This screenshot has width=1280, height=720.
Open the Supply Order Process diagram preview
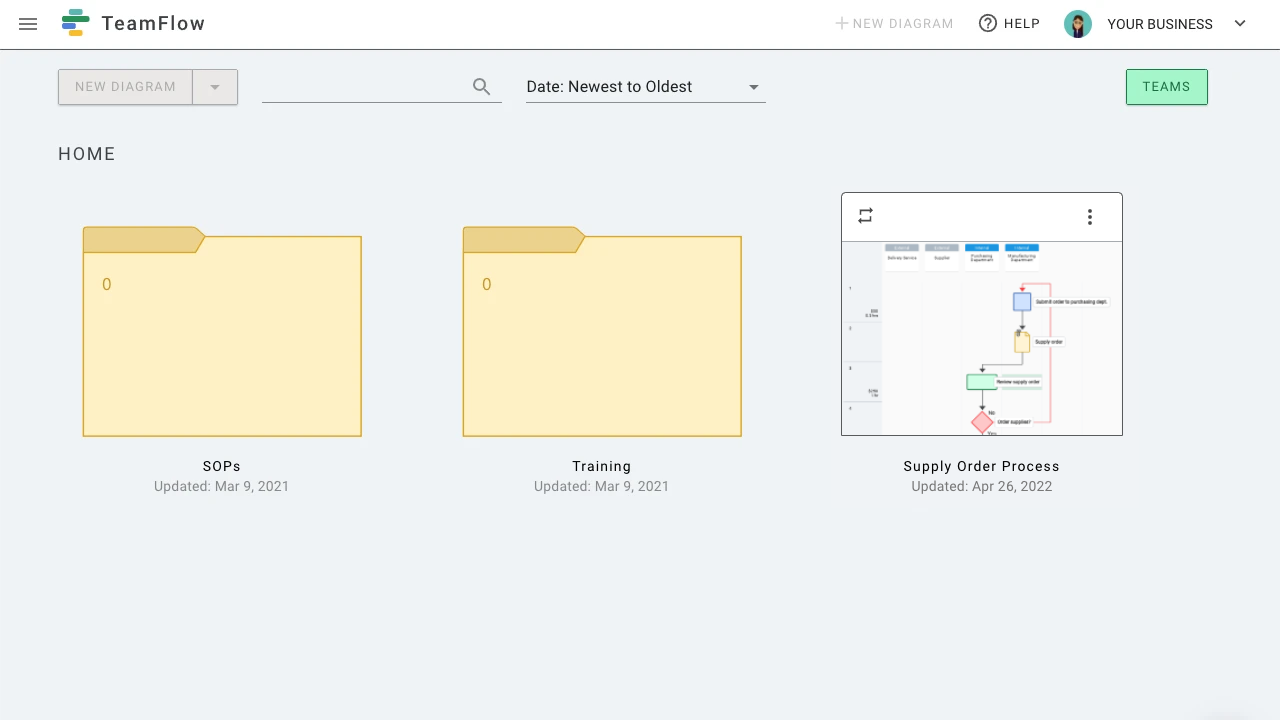pyautogui.click(x=981, y=340)
